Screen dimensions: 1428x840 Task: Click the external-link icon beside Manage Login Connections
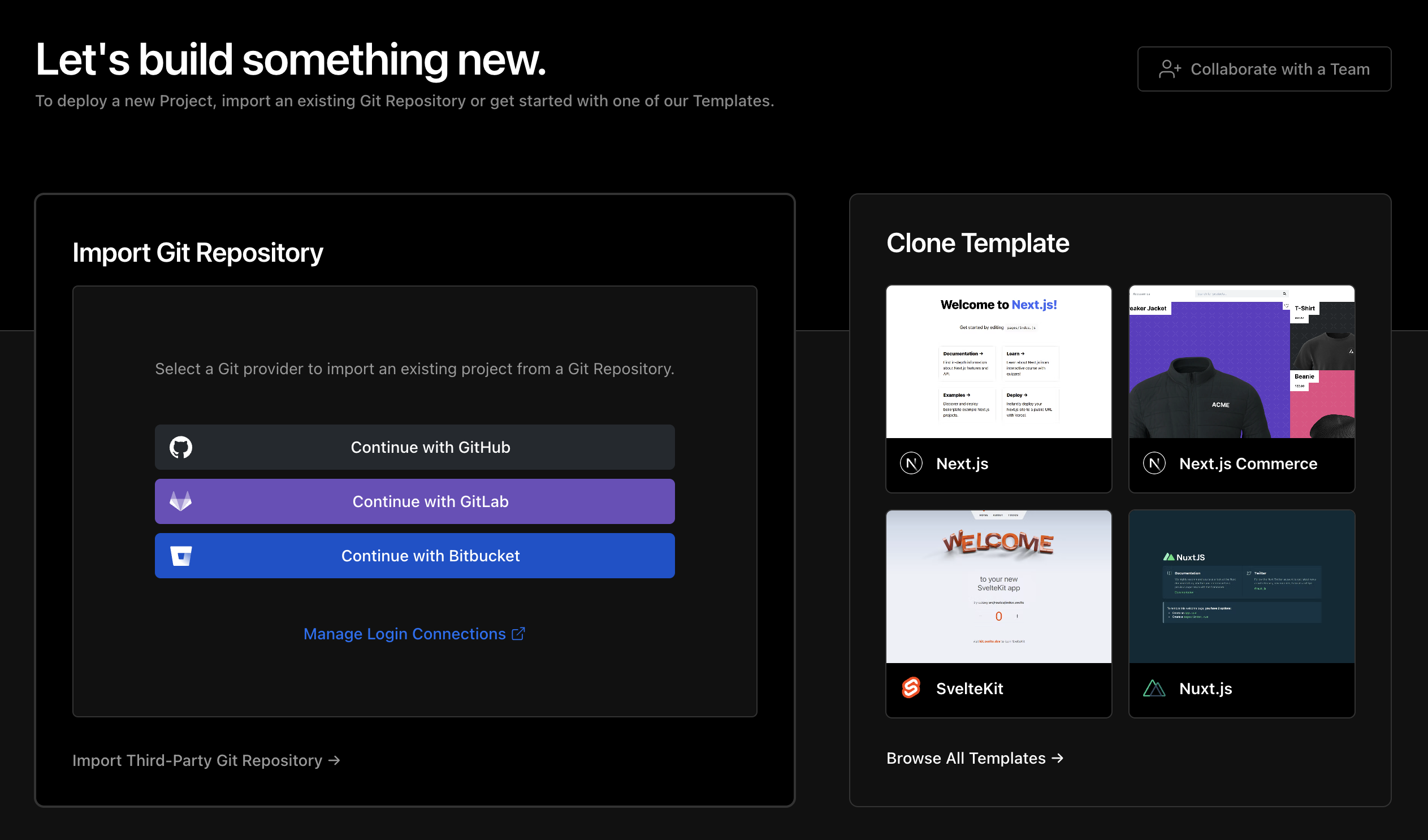click(x=518, y=634)
